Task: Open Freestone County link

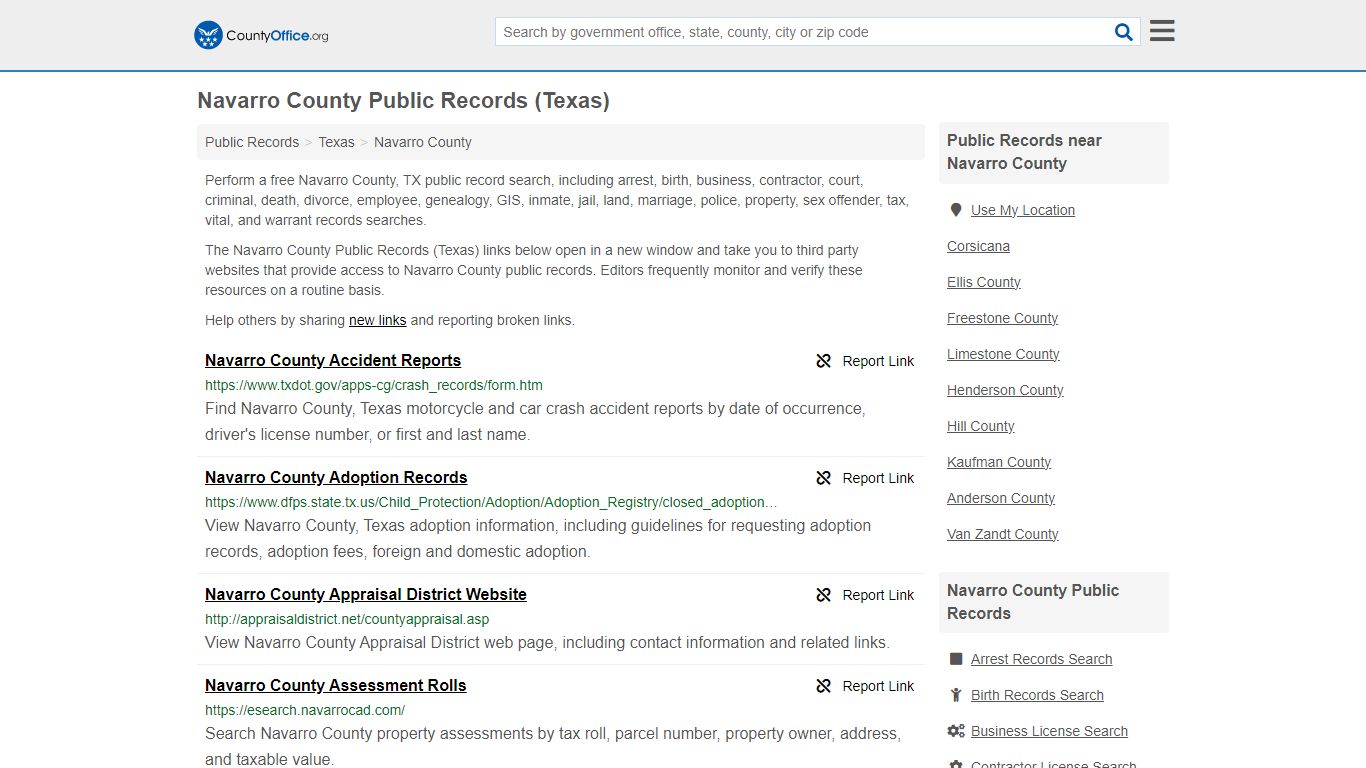Action: [x=1002, y=318]
